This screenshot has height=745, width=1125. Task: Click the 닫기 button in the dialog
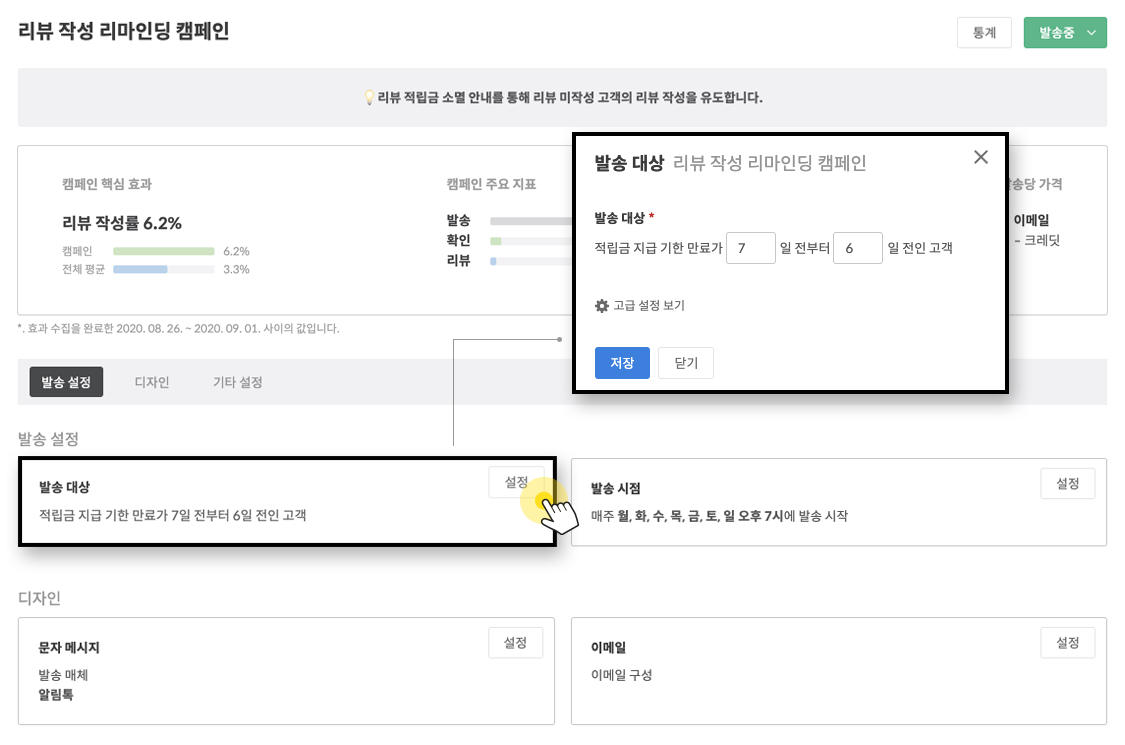685,363
